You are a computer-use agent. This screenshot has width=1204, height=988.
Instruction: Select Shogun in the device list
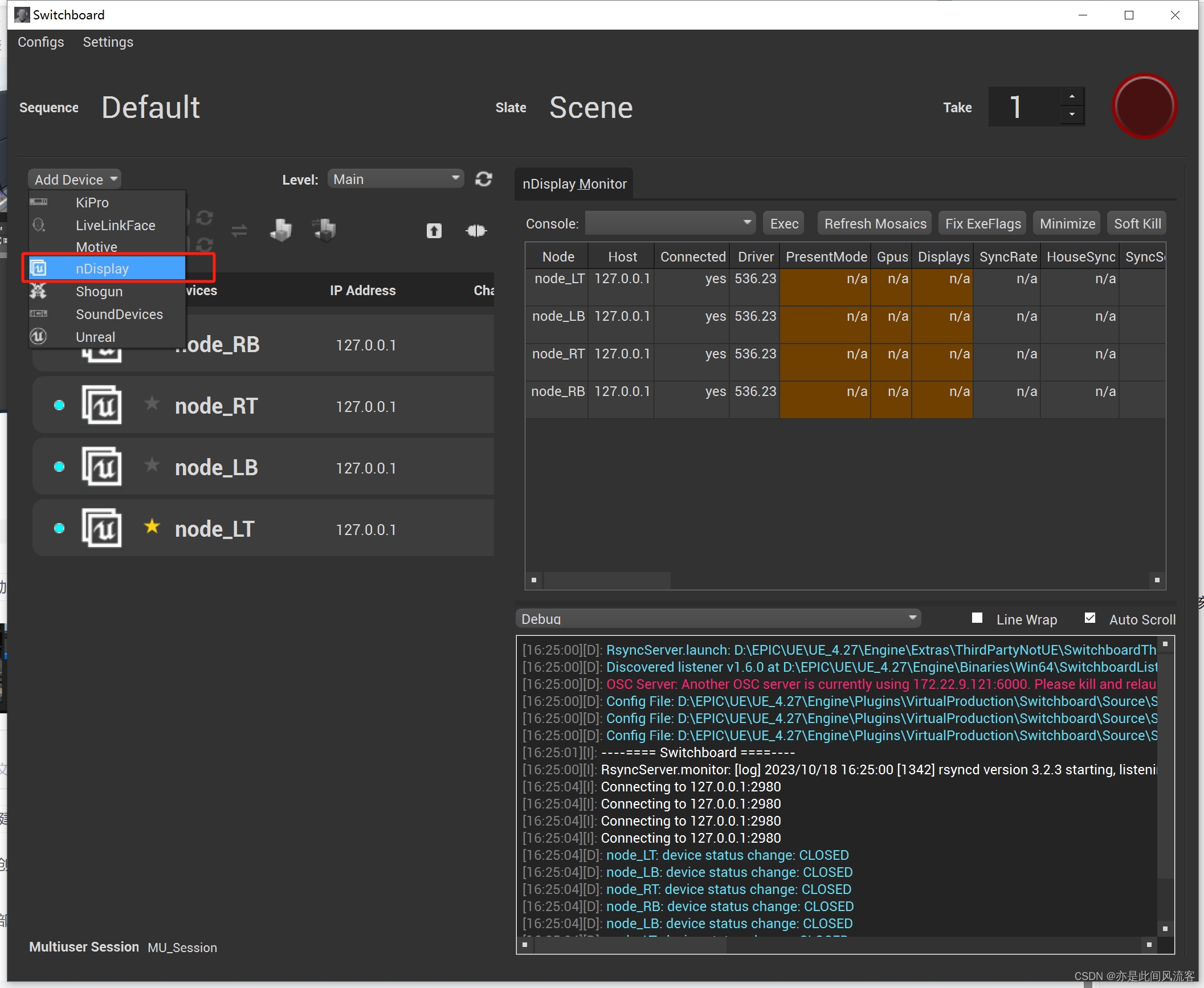(99, 291)
